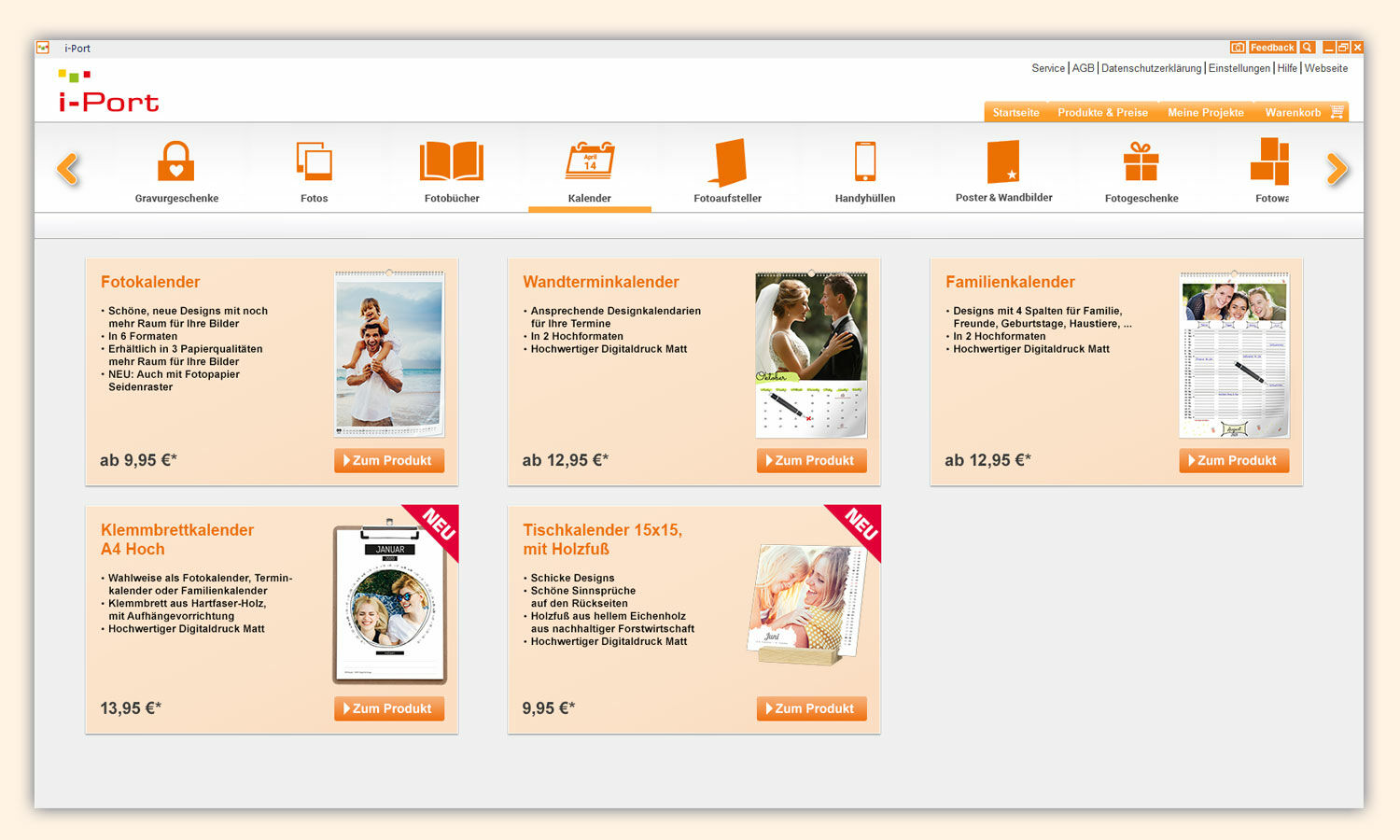The width and height of the screenshot is (1400, 840).
Task: Open the Fotobücher book icon
Action: tap(452, 161)
